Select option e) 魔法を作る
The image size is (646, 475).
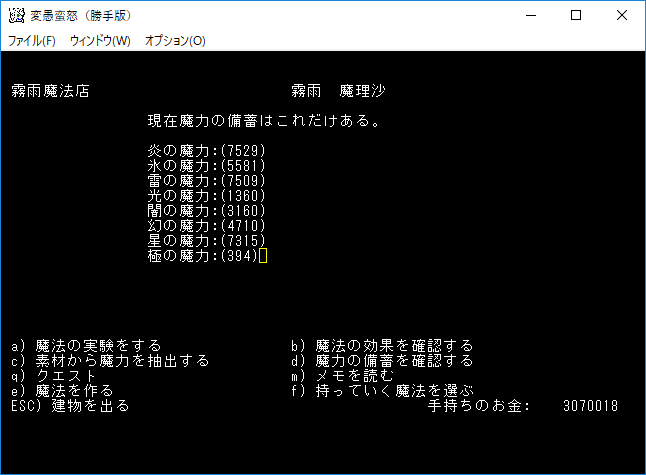click(62, 391)
